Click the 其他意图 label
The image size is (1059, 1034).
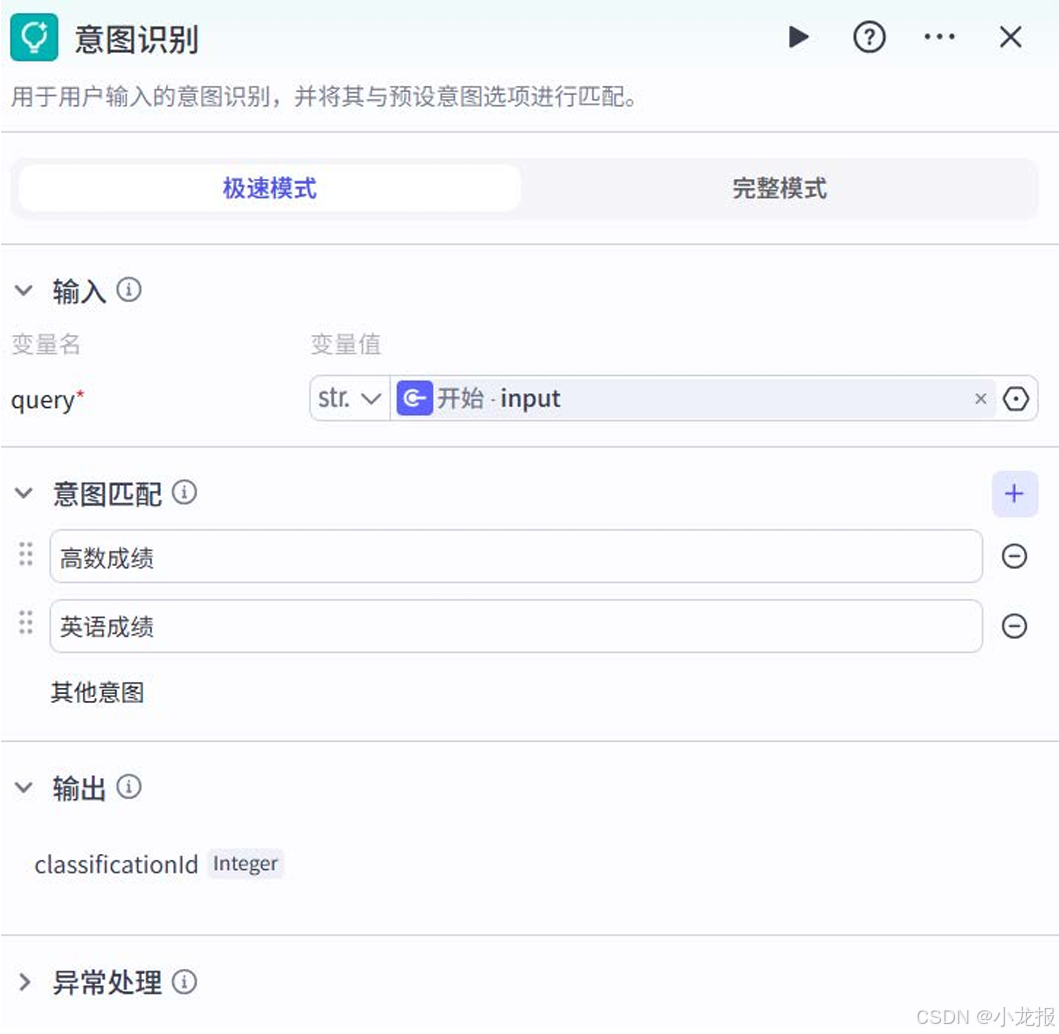coord(95,694)
